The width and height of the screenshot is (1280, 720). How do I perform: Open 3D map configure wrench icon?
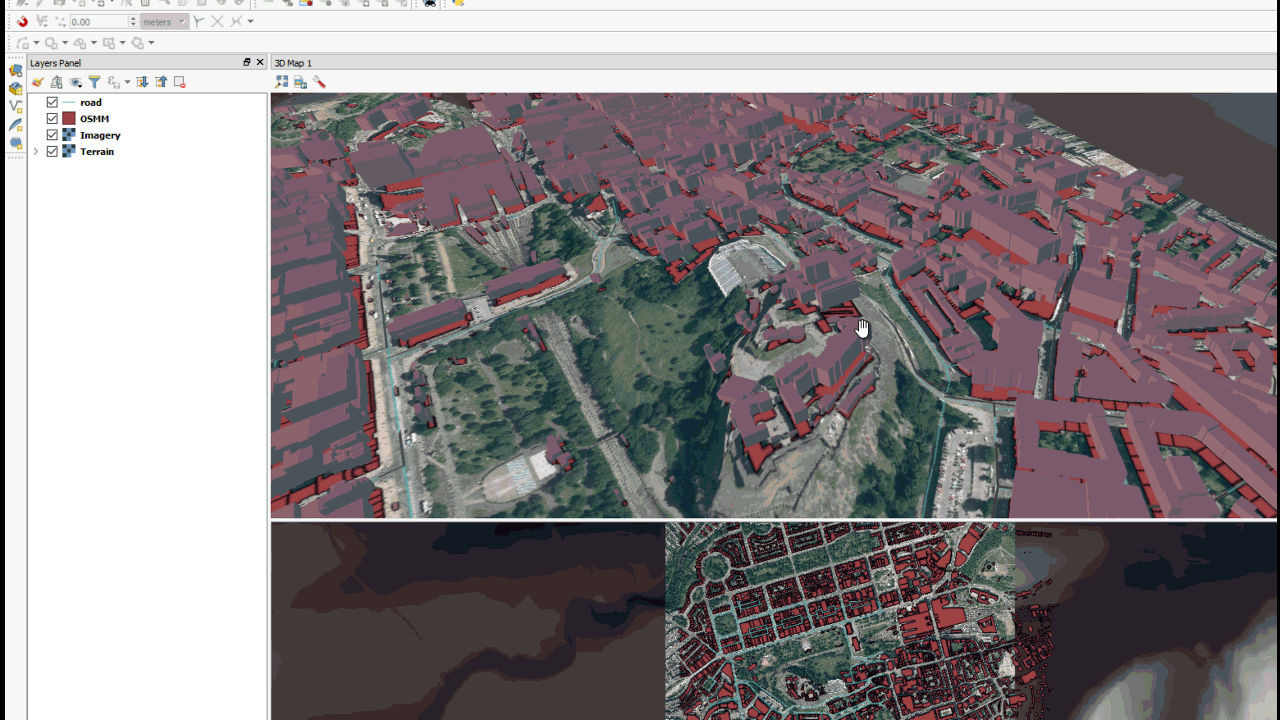[x=319, y=82]
